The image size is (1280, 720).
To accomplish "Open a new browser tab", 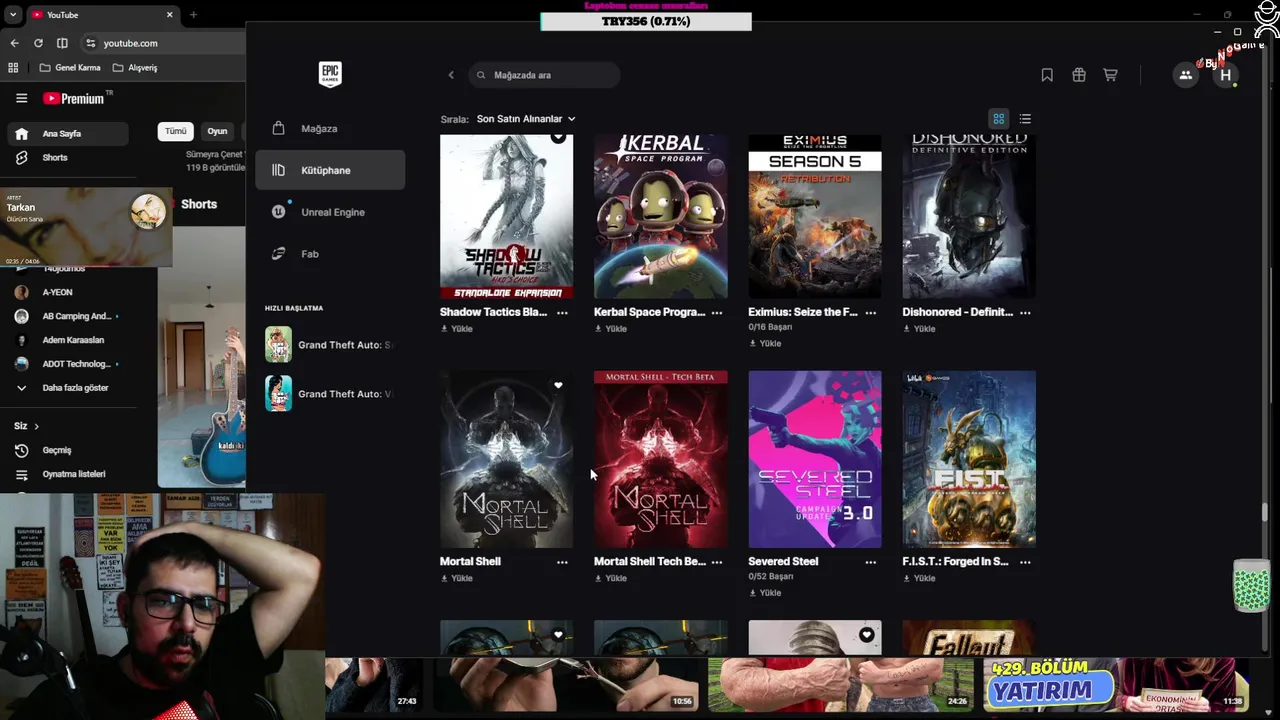I will [x=193, y=15].
